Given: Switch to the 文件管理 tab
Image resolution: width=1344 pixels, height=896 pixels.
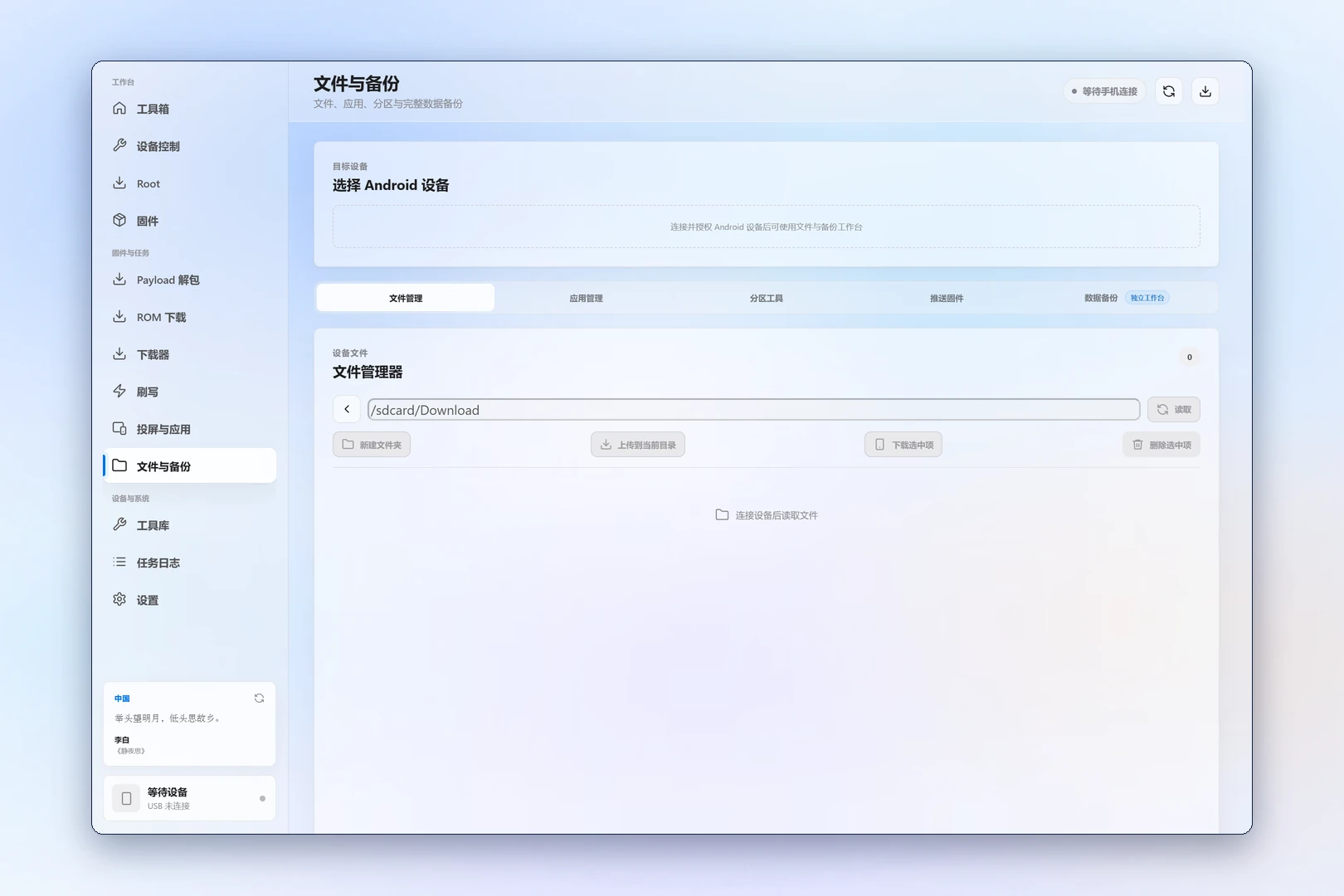Looking at the screenshot, I should tap(406, 298).
